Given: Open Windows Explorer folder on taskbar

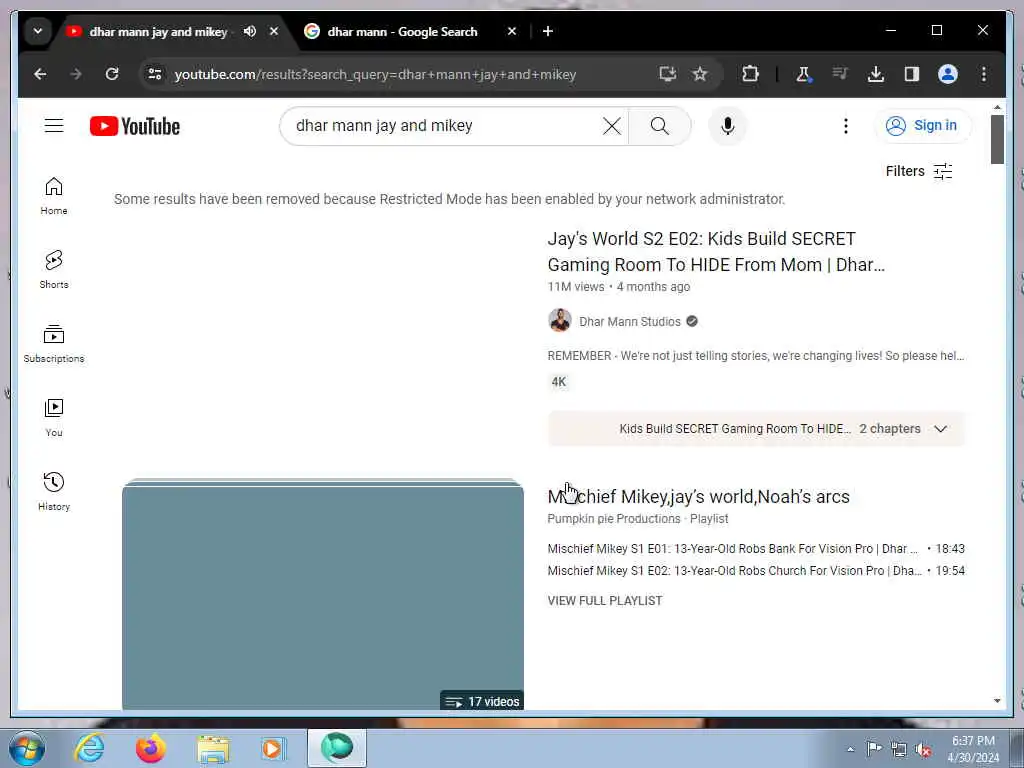Looking at the screenshot, I should (213, 748).
